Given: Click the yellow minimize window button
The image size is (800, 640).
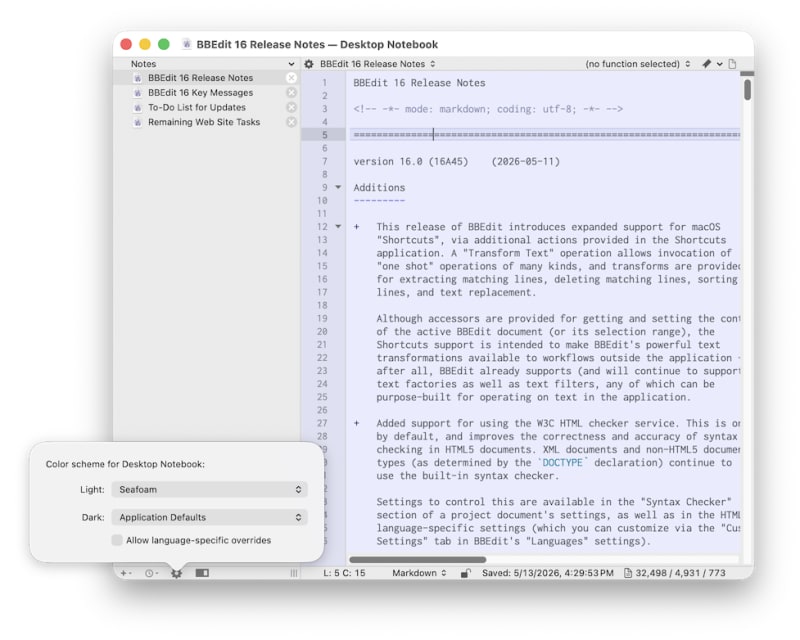Looking at the screenshot, I should [145, 44].
